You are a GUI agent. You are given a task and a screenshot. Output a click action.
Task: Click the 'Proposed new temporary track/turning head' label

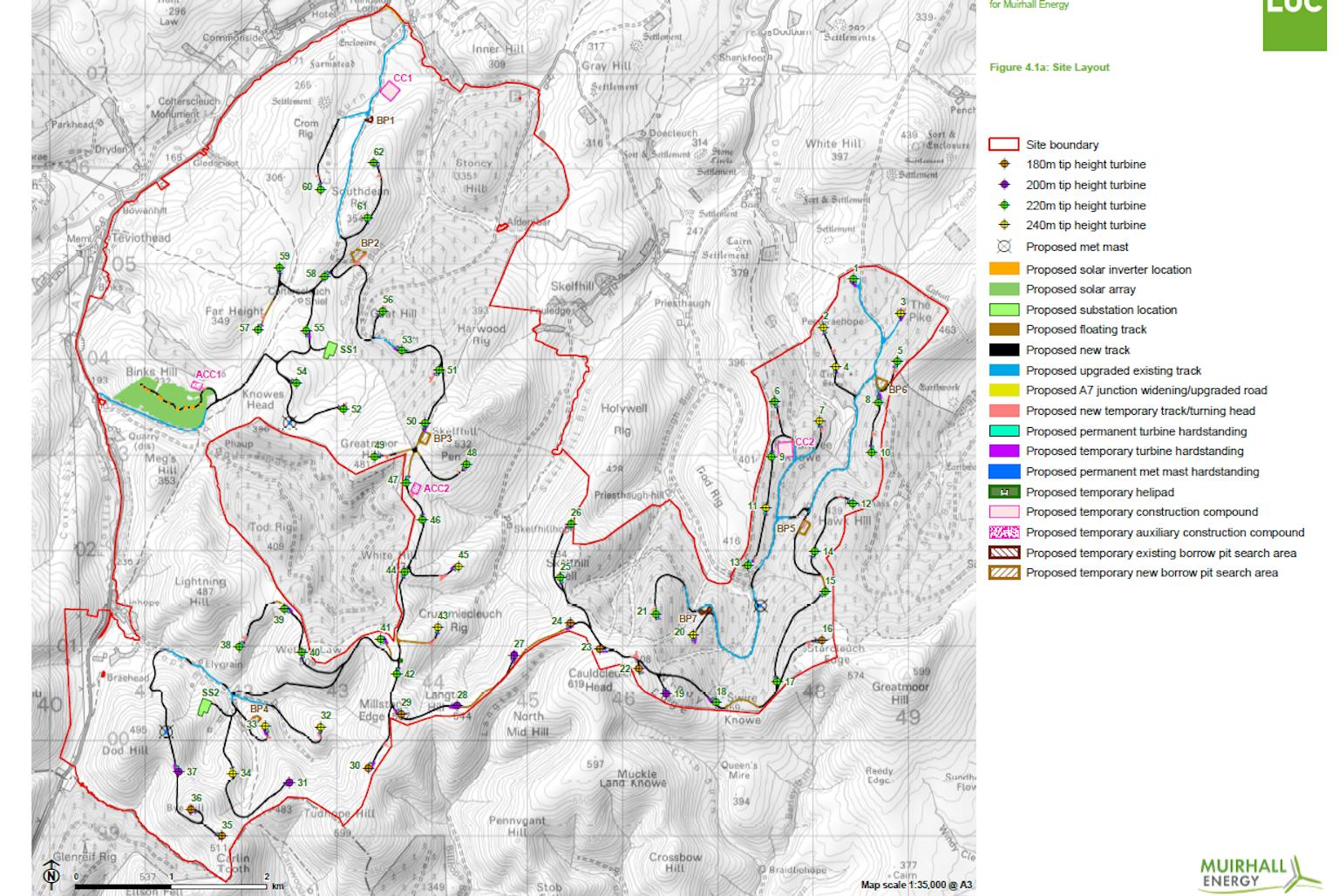tap(1140, 411)
